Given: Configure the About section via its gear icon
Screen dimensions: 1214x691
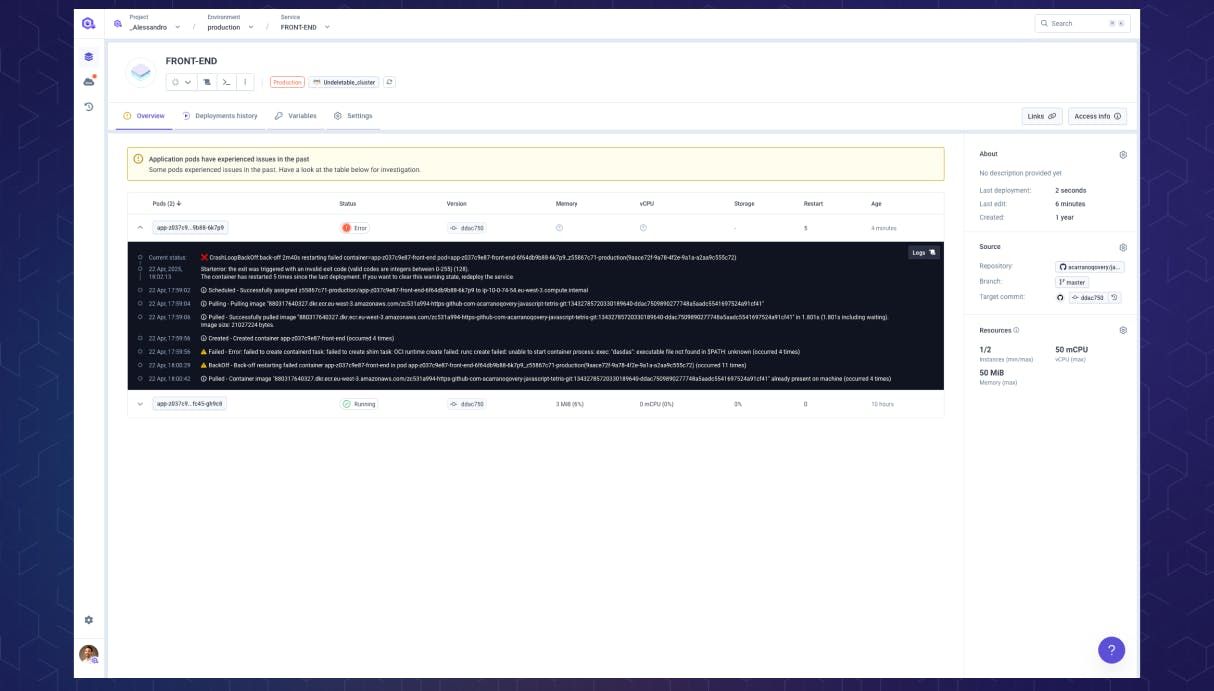Looking at the screenshot, I should coord(1122,154).
